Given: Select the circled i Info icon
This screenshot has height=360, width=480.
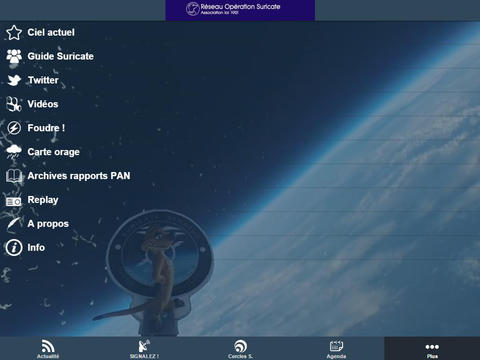Looking at the screenshot, I should click(14, 248).
